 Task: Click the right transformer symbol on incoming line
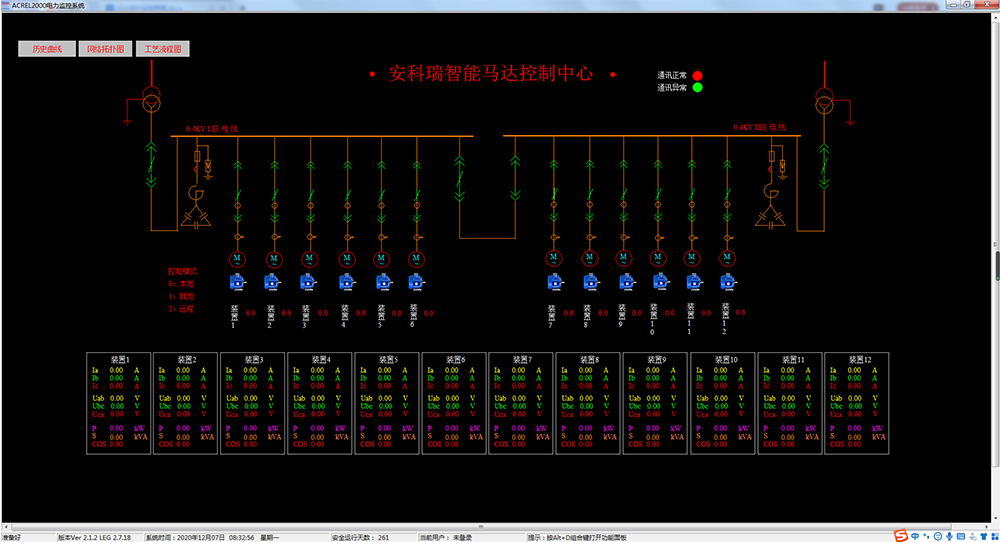(825, 101)
